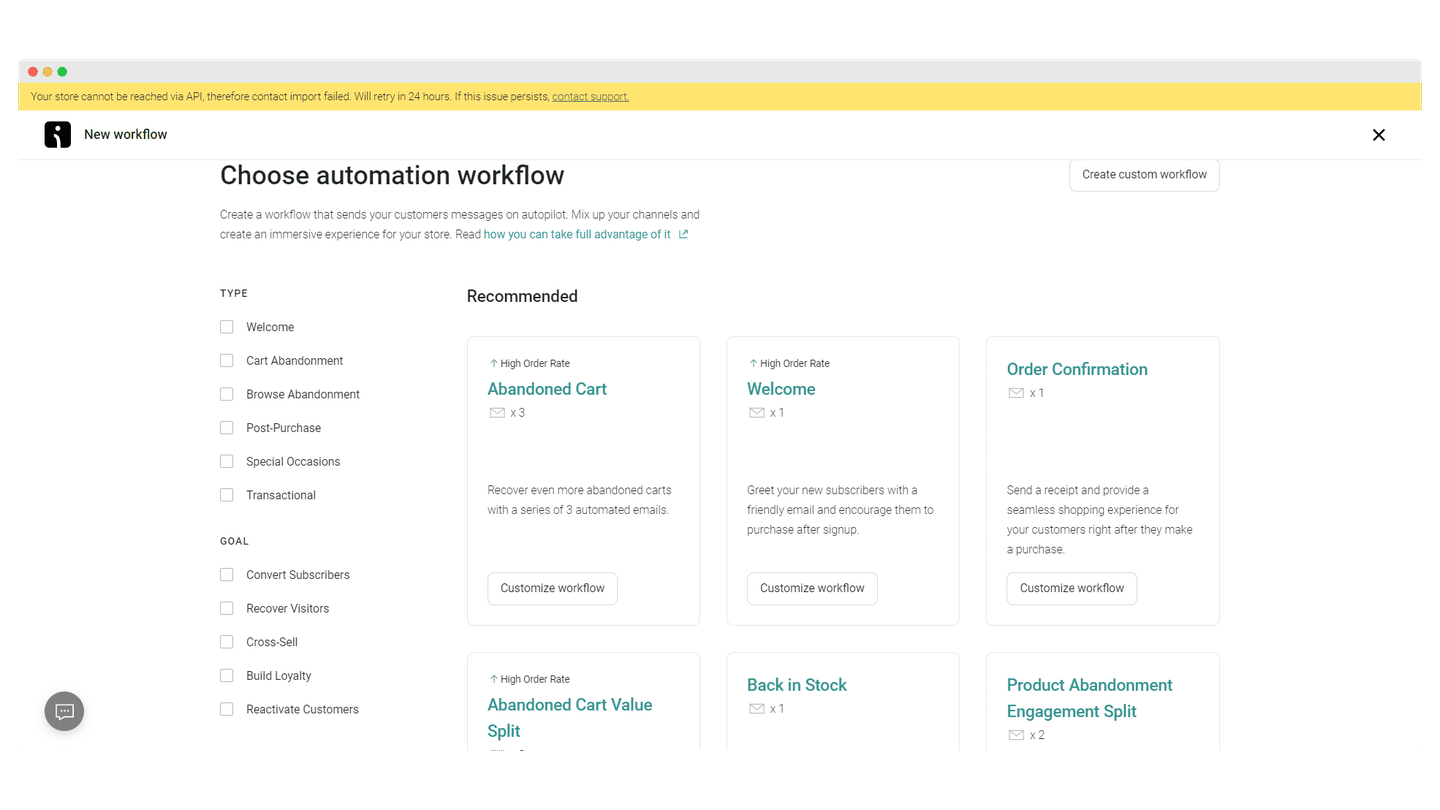Close the New workflow page with X

[1378, 135]
